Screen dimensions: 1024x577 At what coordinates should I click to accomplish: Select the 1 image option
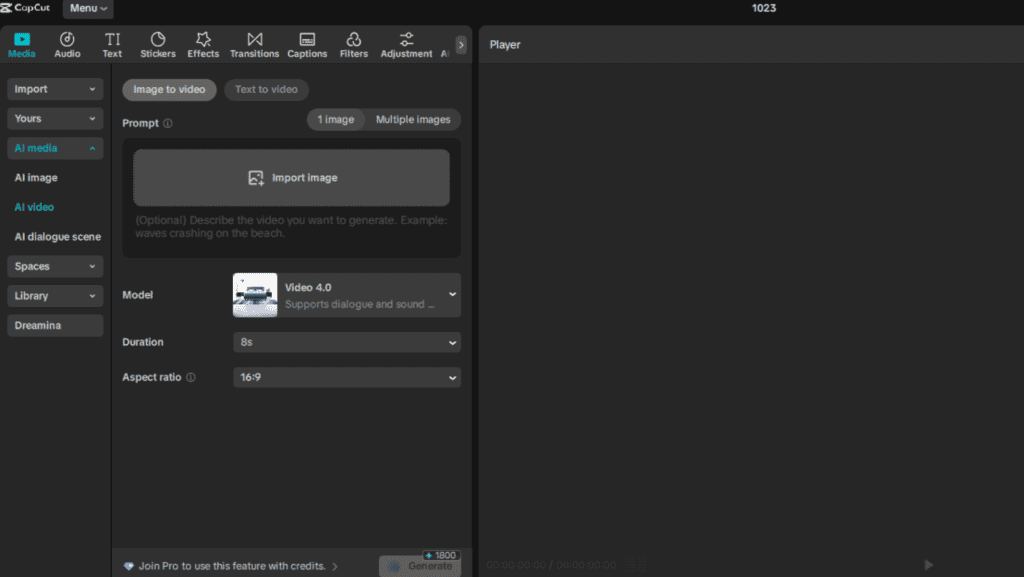tap(336, 119)
